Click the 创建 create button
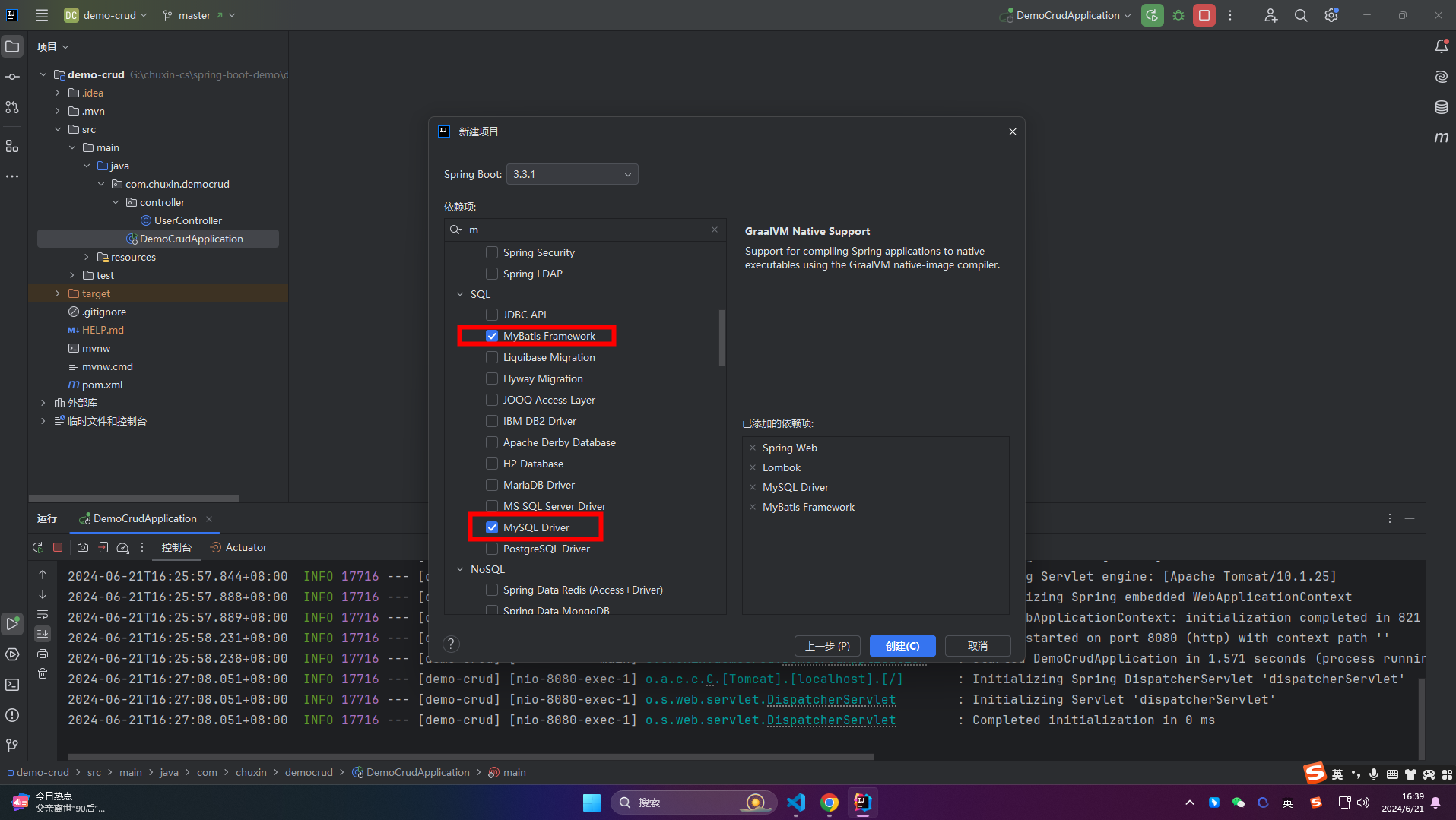This screenshot has height=820, width=1456. pos(902,646)
